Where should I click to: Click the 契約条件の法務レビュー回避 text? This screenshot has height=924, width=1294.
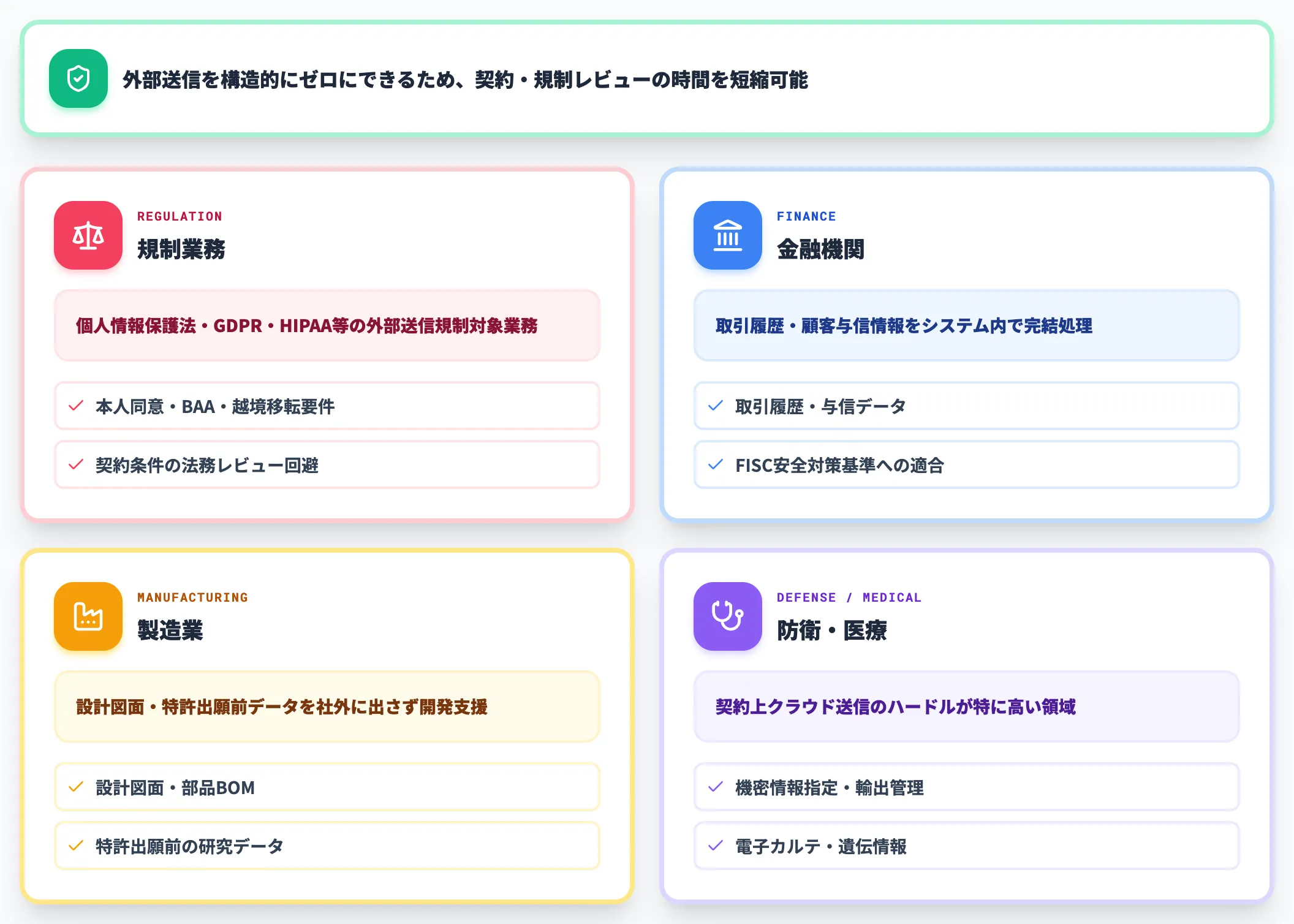(207, 465)
